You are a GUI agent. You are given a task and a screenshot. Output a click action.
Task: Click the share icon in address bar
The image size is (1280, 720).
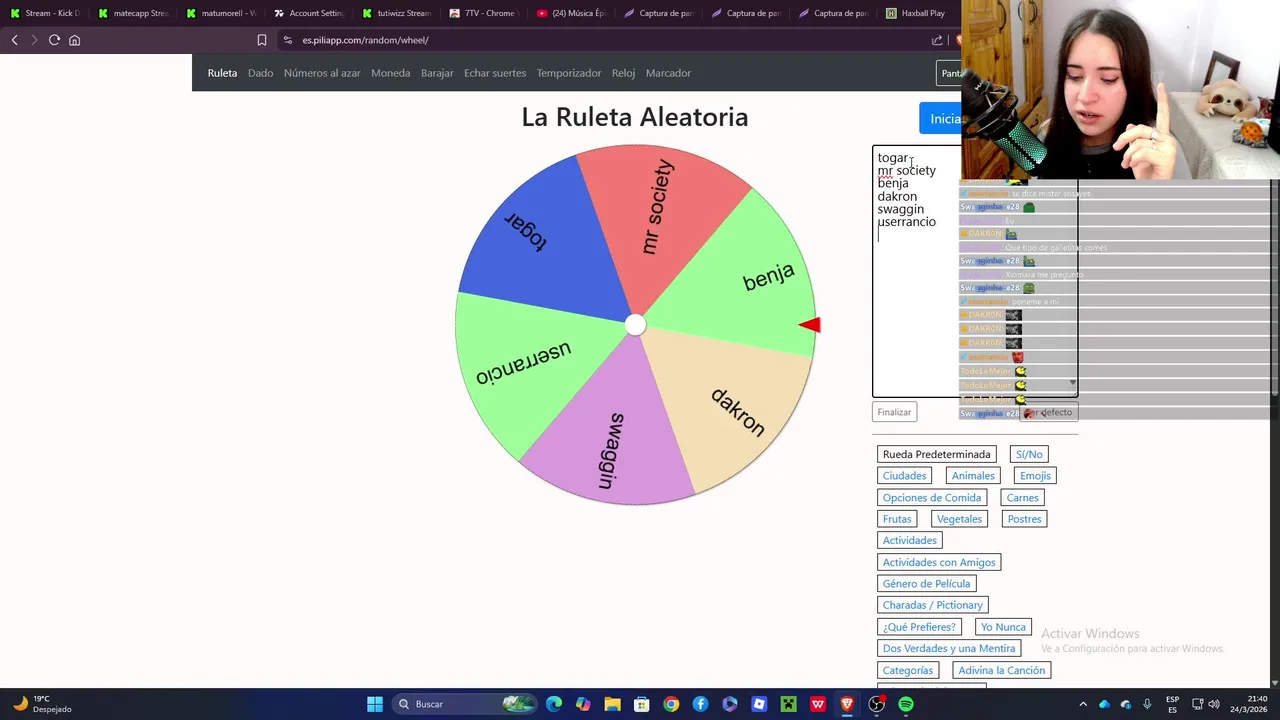937,40
